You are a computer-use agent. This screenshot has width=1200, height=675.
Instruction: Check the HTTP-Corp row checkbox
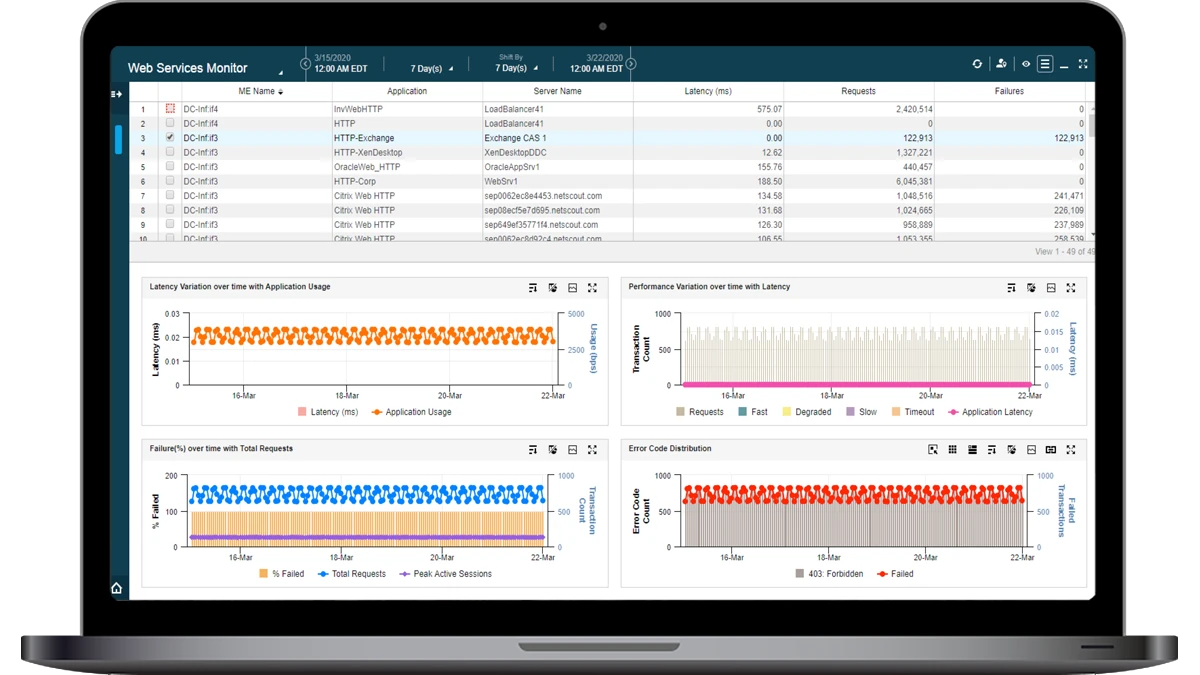click(170, 181)
